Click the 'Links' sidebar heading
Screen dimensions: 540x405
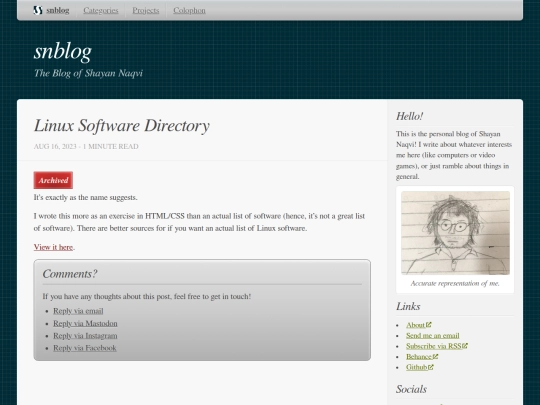tap(408, 307)
